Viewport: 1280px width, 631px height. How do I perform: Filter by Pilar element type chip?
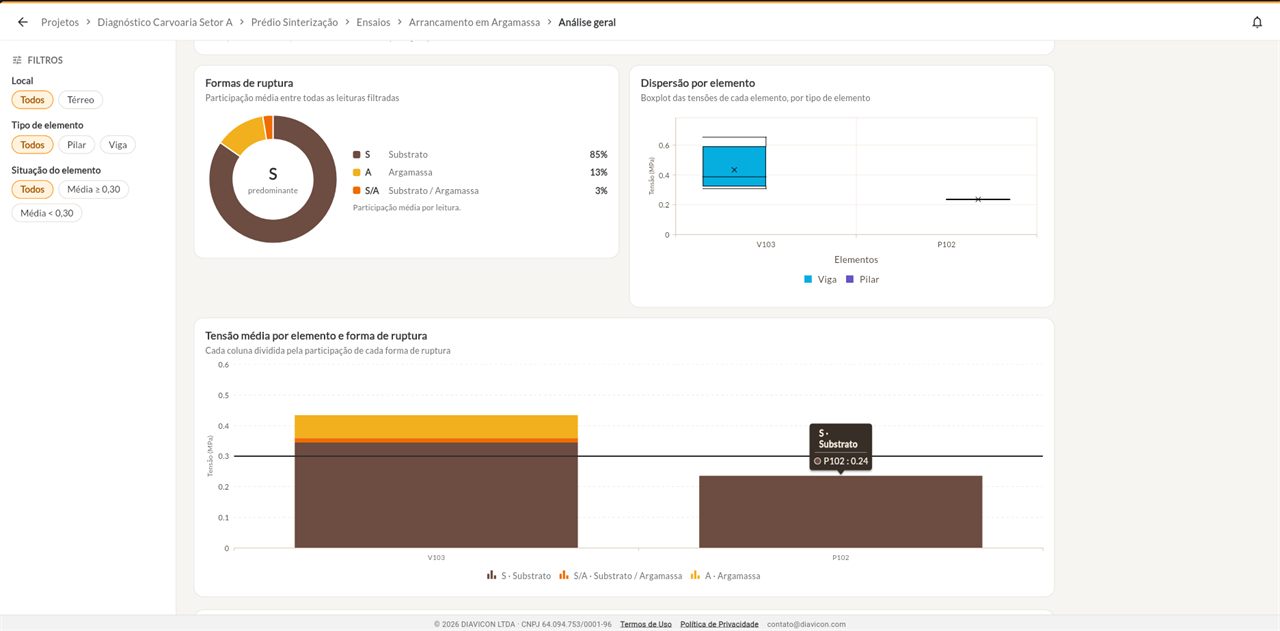point(77,145)
